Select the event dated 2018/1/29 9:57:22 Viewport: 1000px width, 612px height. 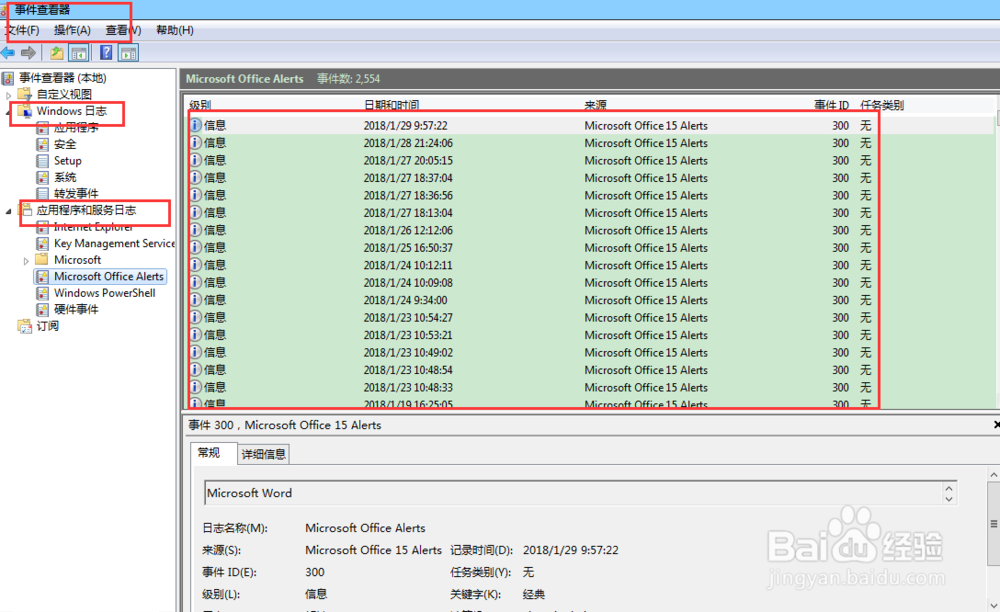click(x=591, y=126)
